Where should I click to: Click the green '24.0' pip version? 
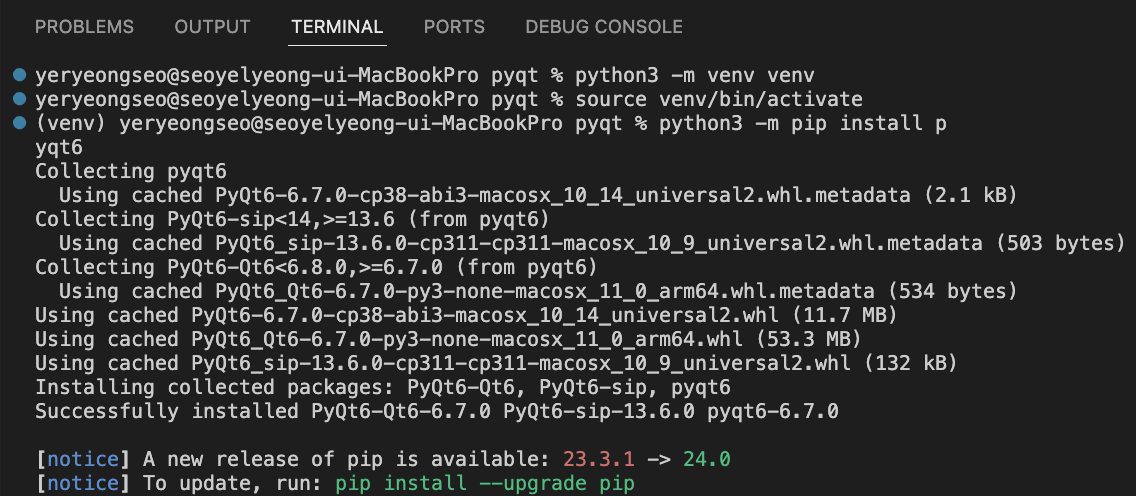click(x=706, y=459)
